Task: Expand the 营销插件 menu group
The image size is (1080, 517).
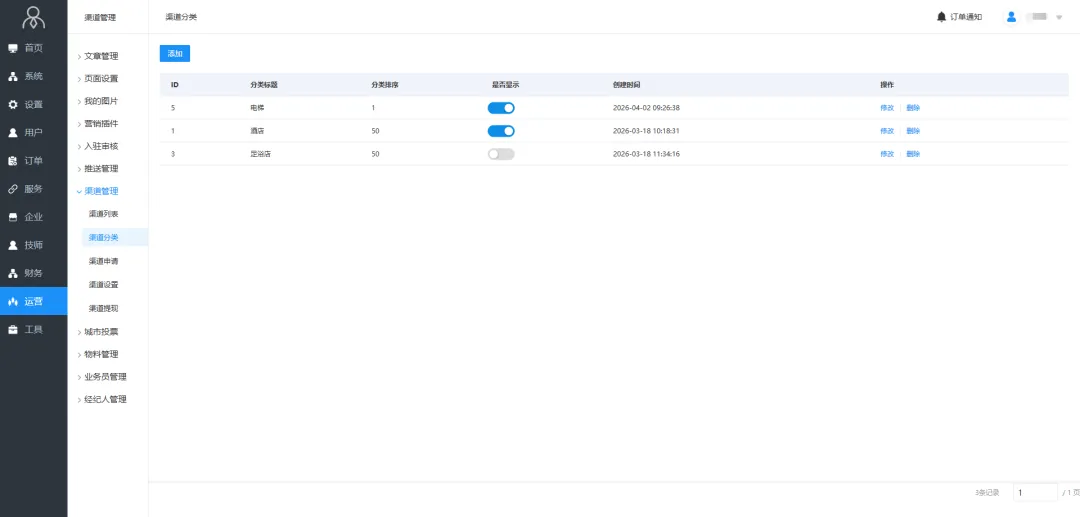Action: (x=100, y=124)
